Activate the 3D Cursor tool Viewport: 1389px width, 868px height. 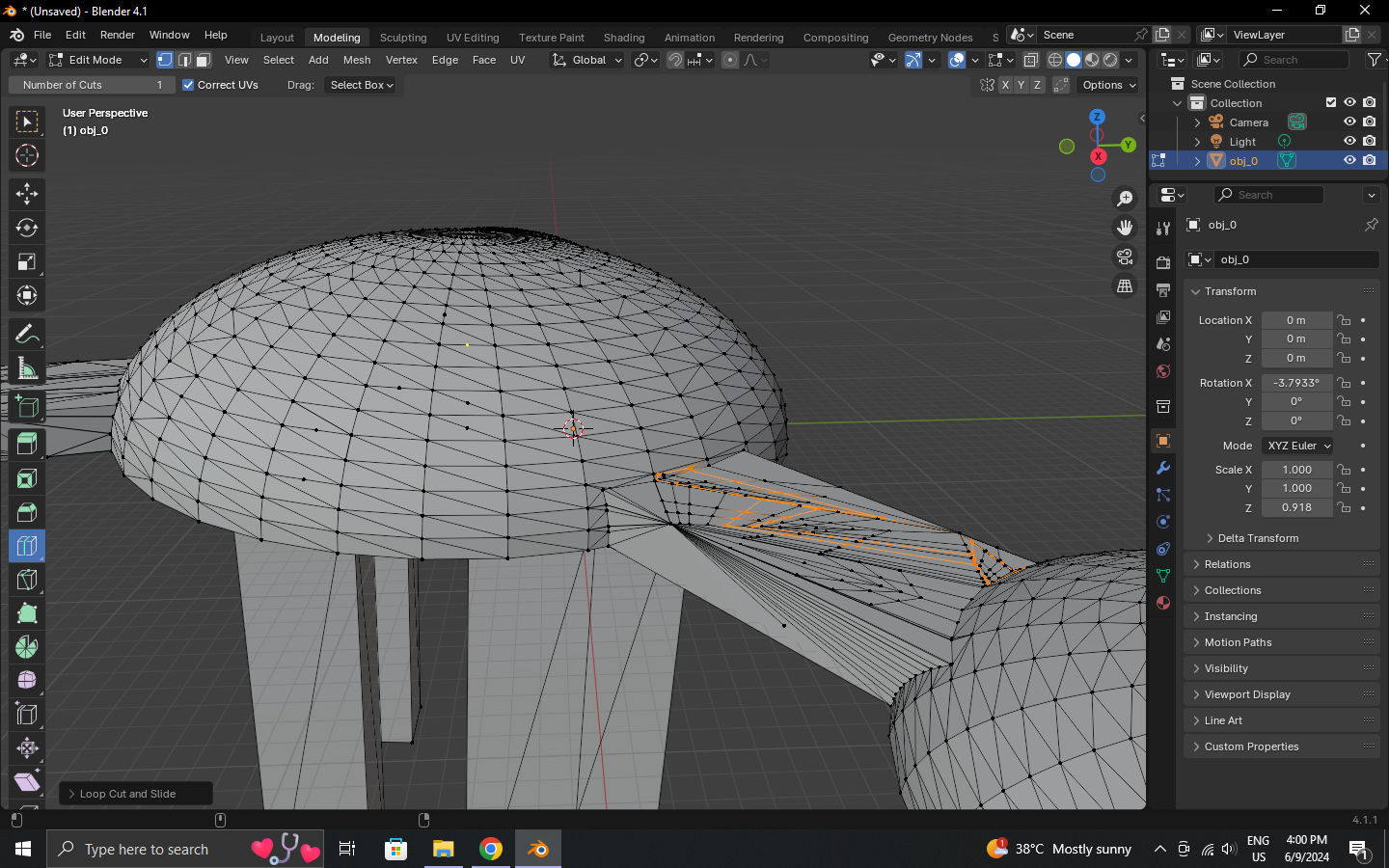click(x=27, y=155)
